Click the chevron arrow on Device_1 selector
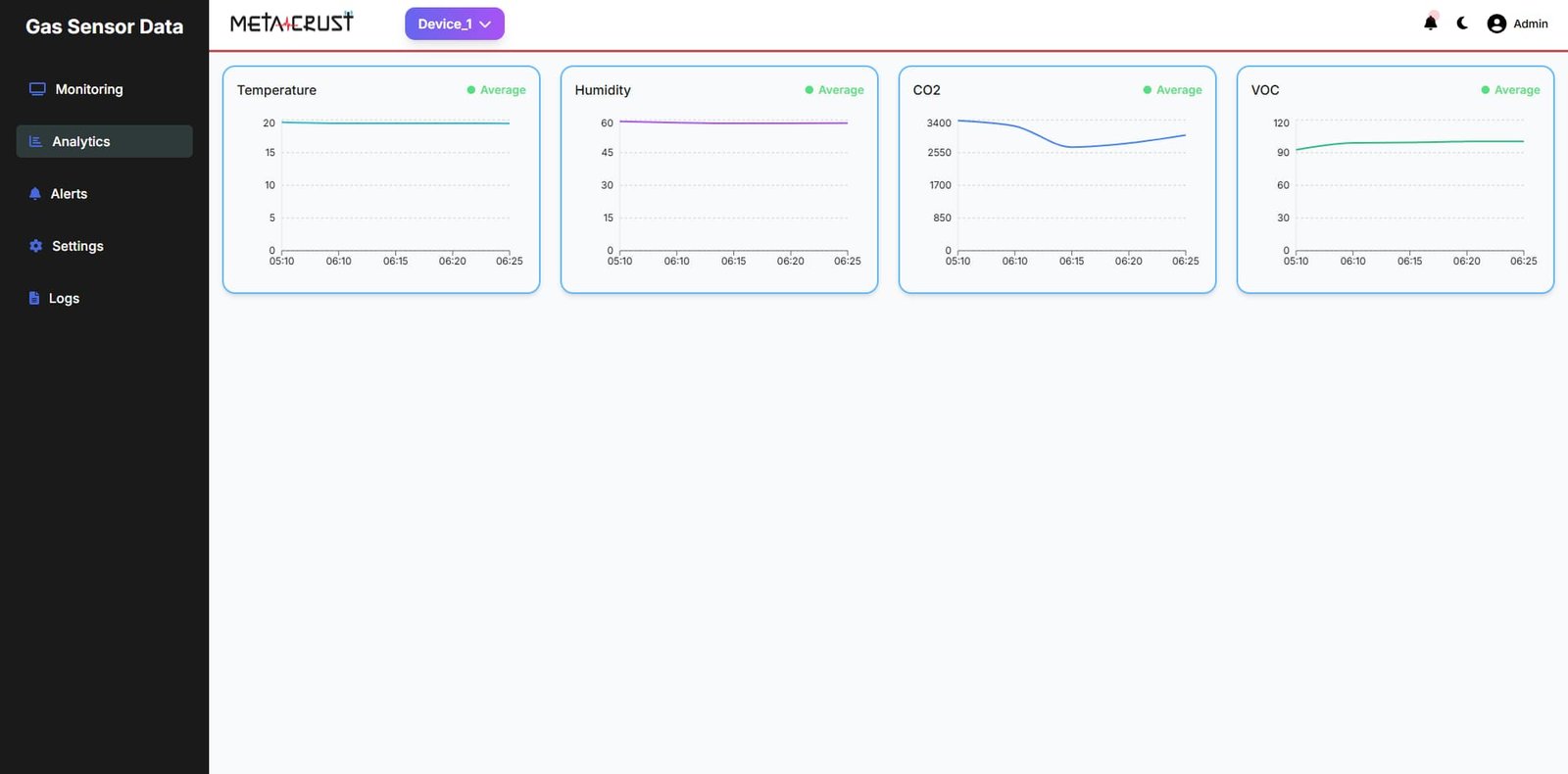This screenshot has height=774, width=1568. pos(485,24)
